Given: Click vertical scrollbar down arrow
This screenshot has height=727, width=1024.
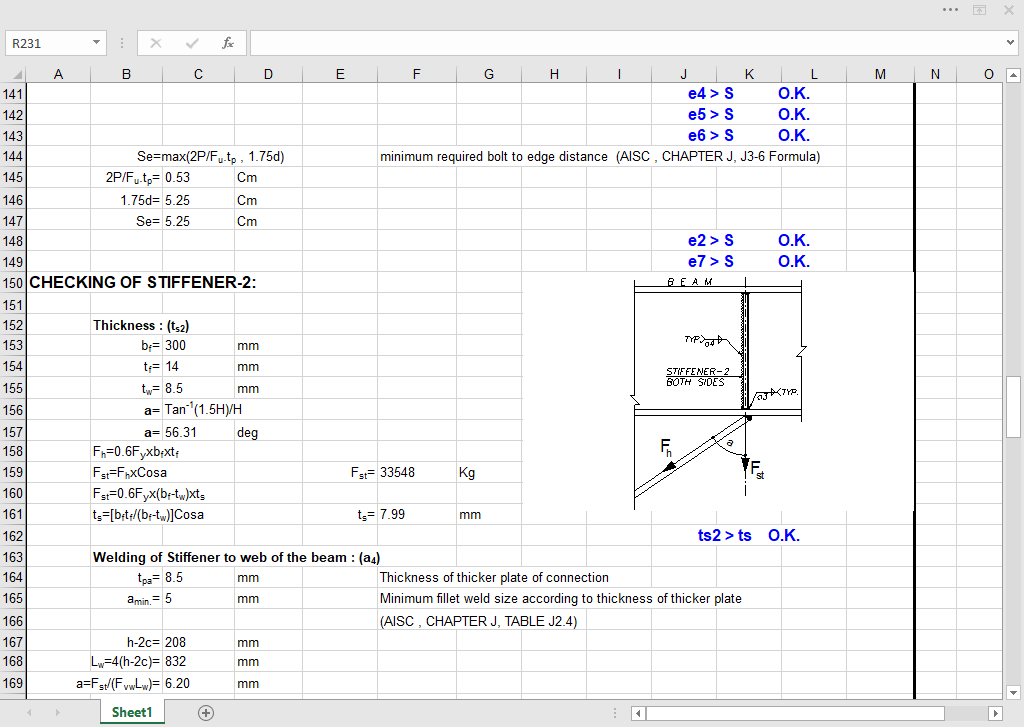Looking at the screenshot, I should (1013, 692).
